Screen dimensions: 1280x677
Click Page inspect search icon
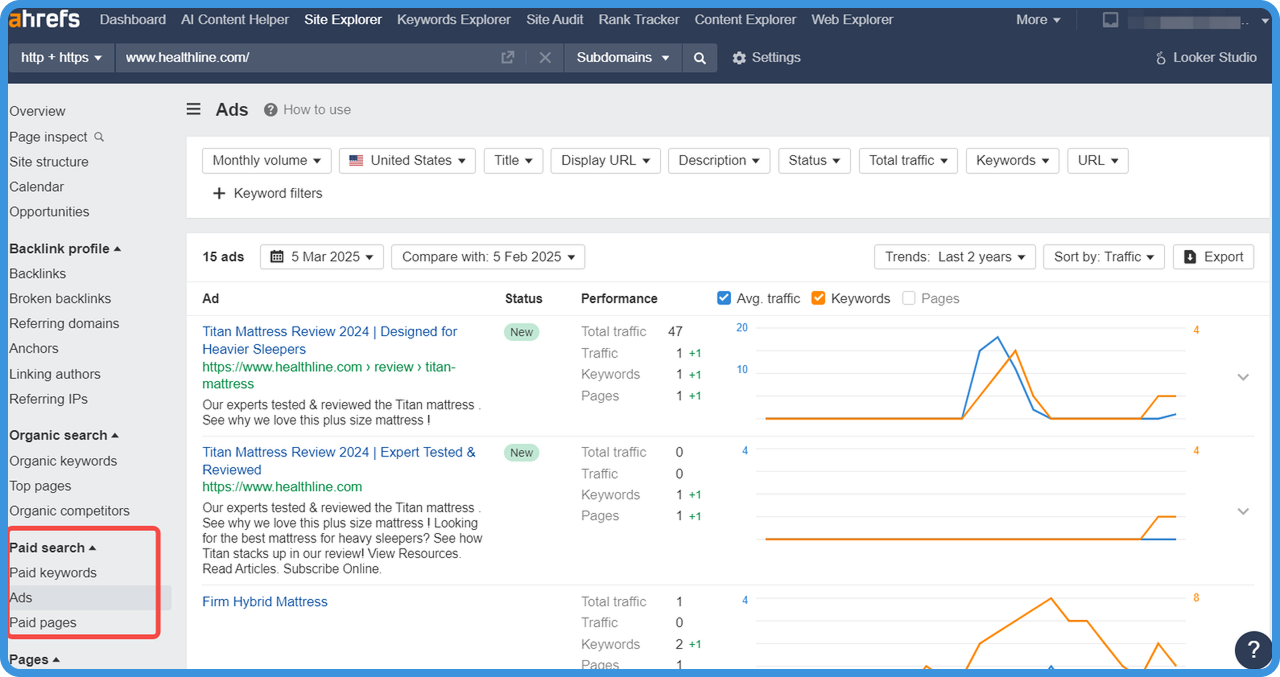pos(99,137)
